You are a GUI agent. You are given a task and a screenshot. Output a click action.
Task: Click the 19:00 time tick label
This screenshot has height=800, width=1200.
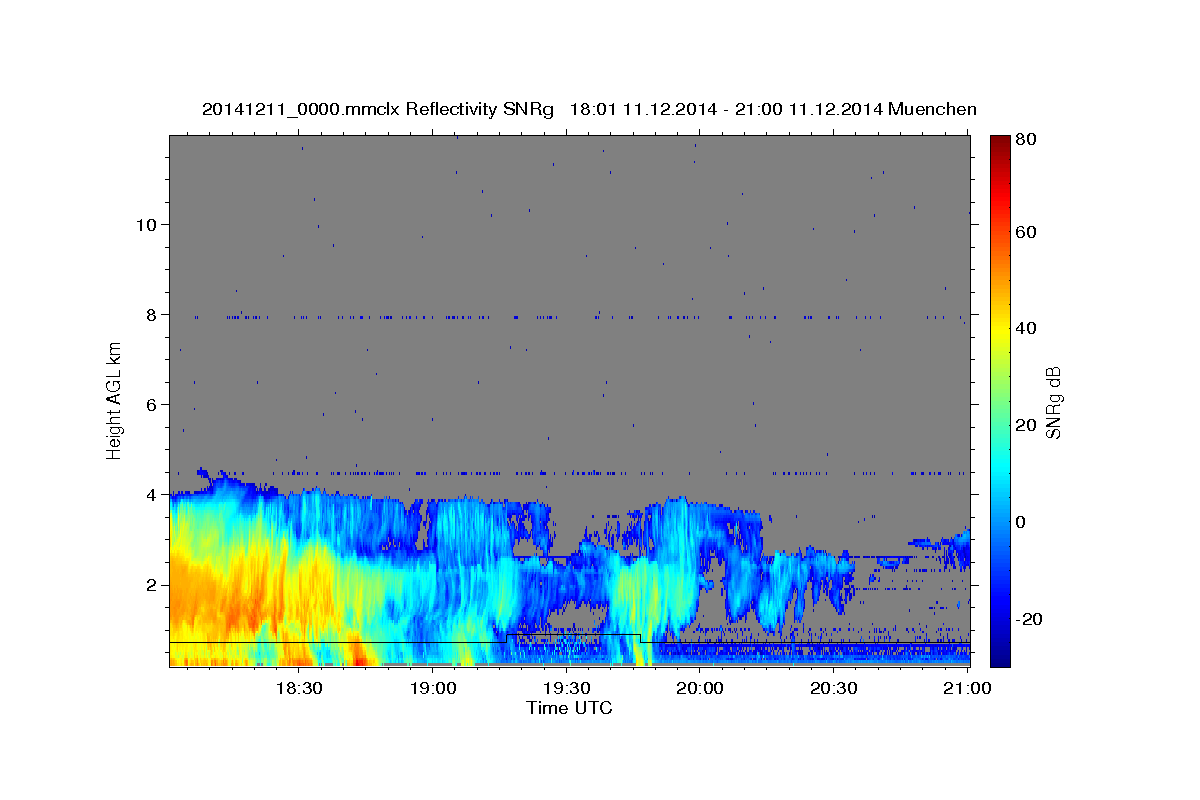pos(432,688)
